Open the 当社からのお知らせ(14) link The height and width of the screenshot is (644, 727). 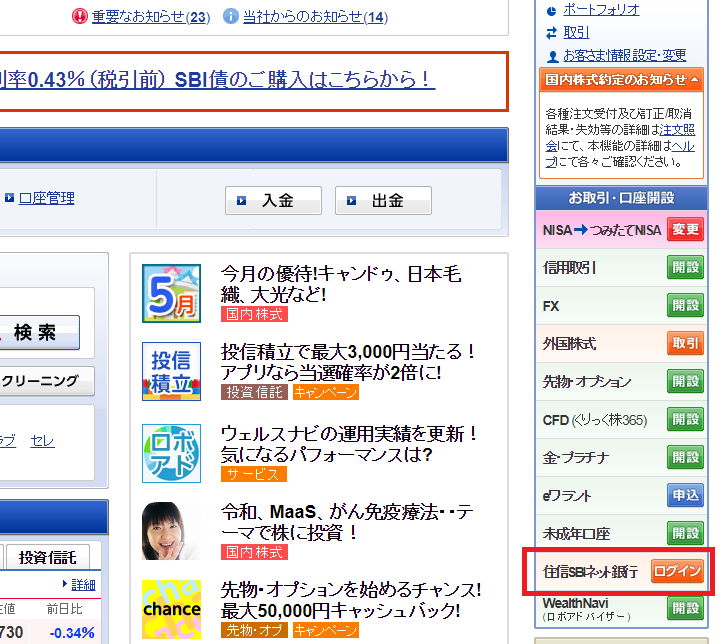coord(315,17)
